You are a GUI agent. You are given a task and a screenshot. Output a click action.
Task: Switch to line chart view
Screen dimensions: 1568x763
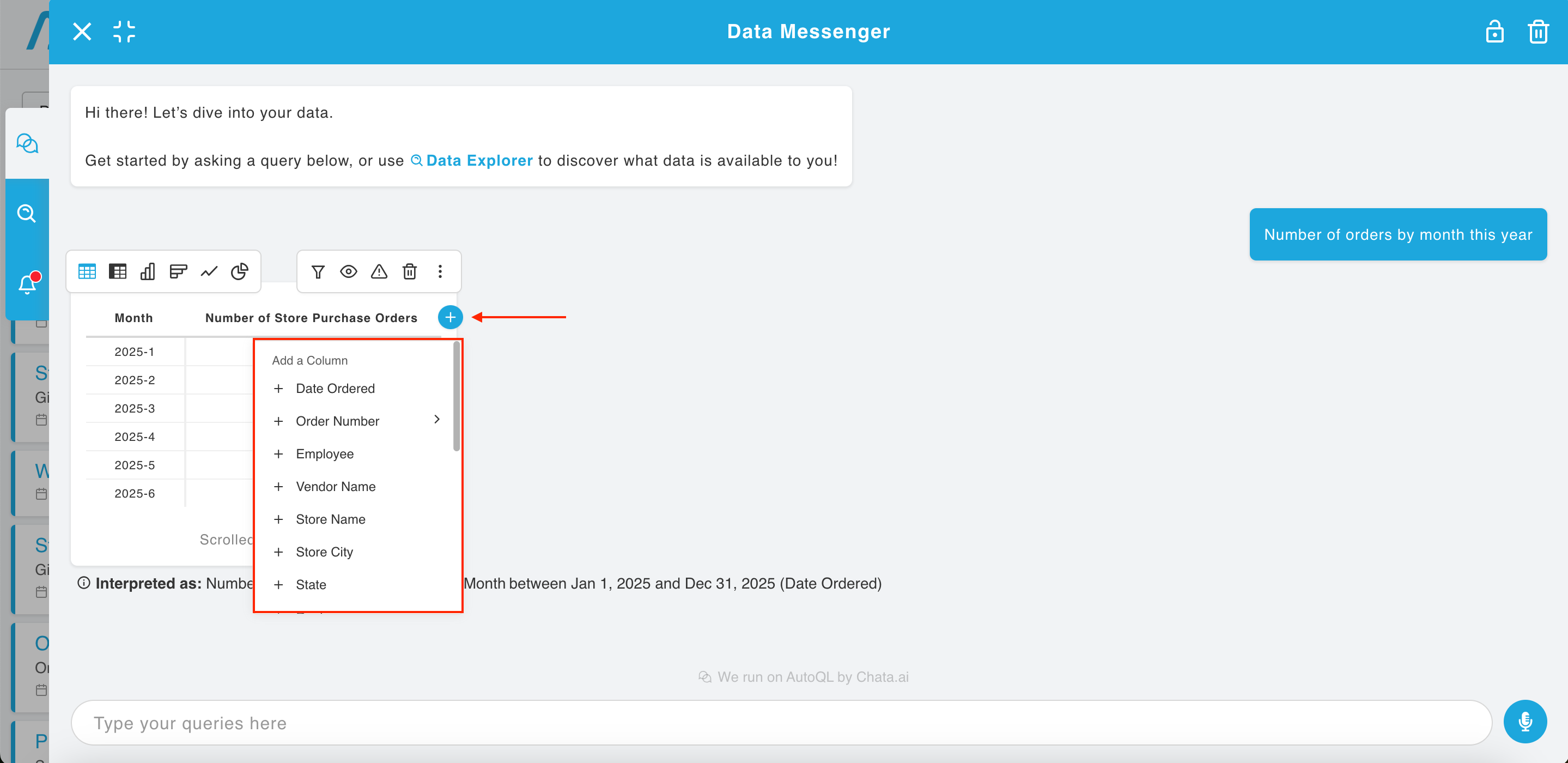[209, 271]
